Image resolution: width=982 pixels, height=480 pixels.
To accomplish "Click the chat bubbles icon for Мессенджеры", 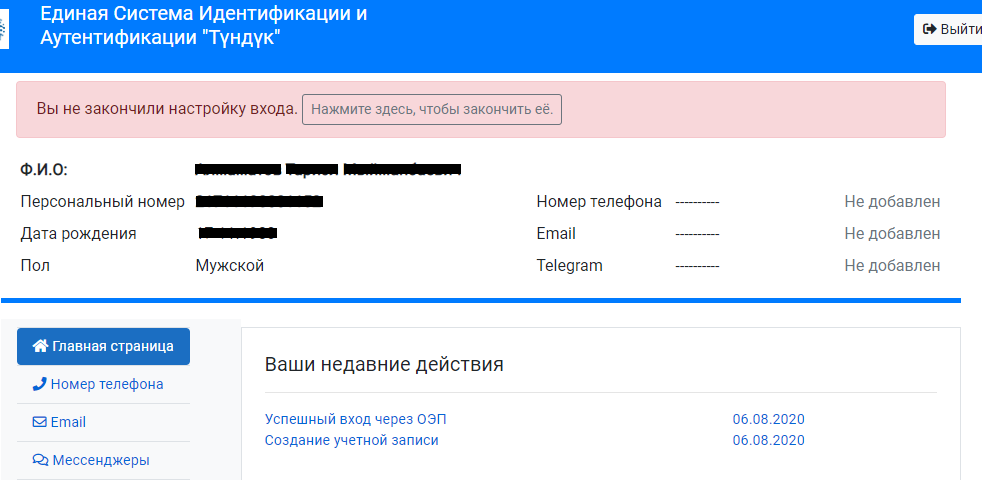I will [x=40, y=460].
